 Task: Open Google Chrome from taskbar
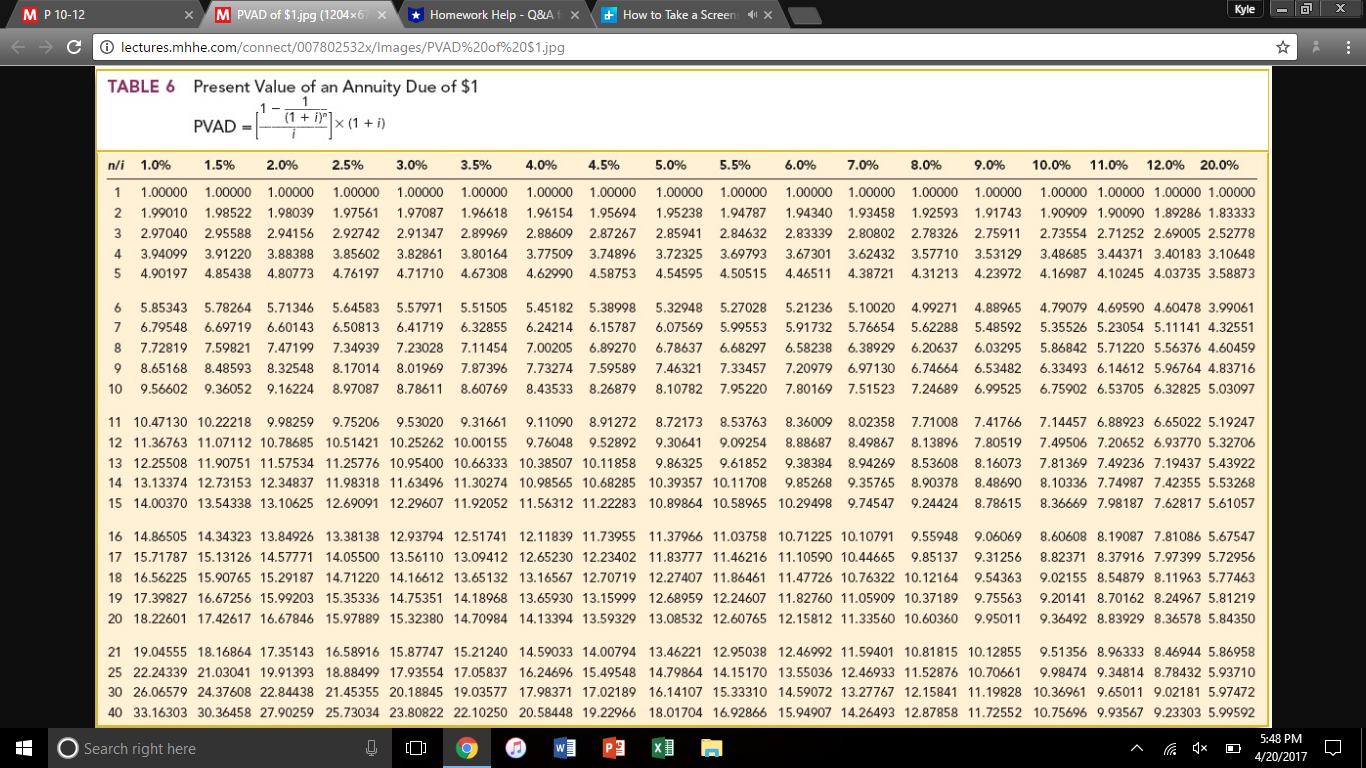pyautogui.click(x=467, y=748)
